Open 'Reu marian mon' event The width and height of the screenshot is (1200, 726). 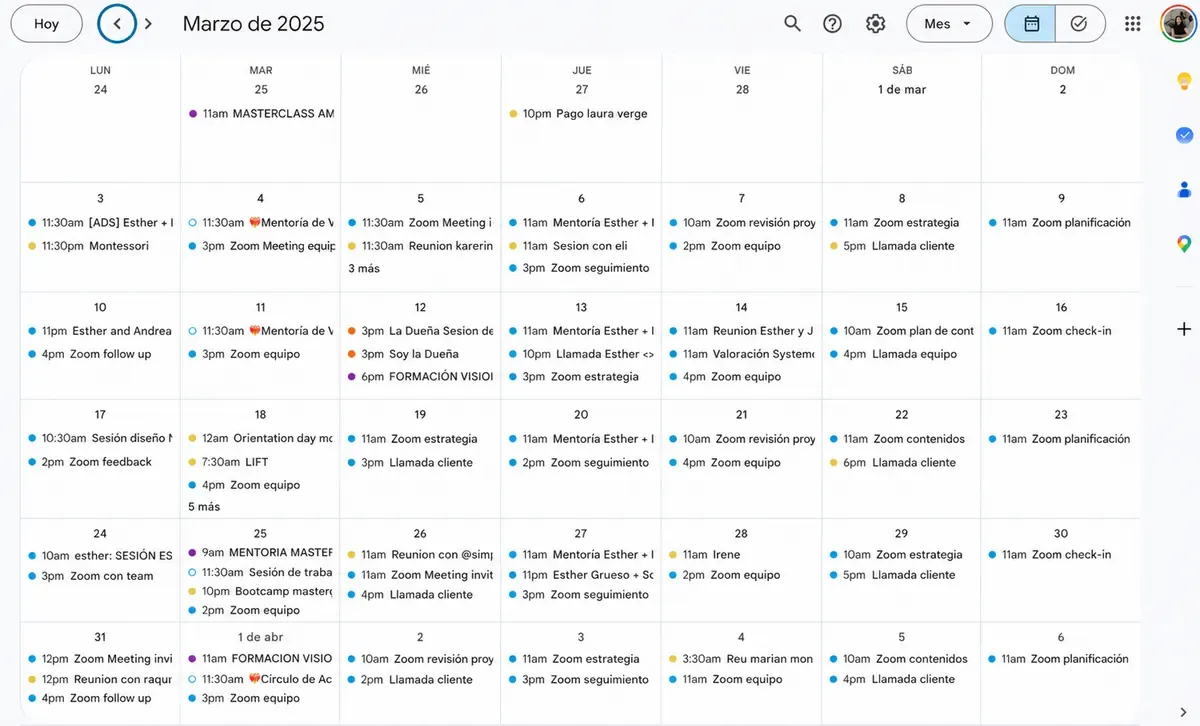pyautogui.click(x=742, y=659)
